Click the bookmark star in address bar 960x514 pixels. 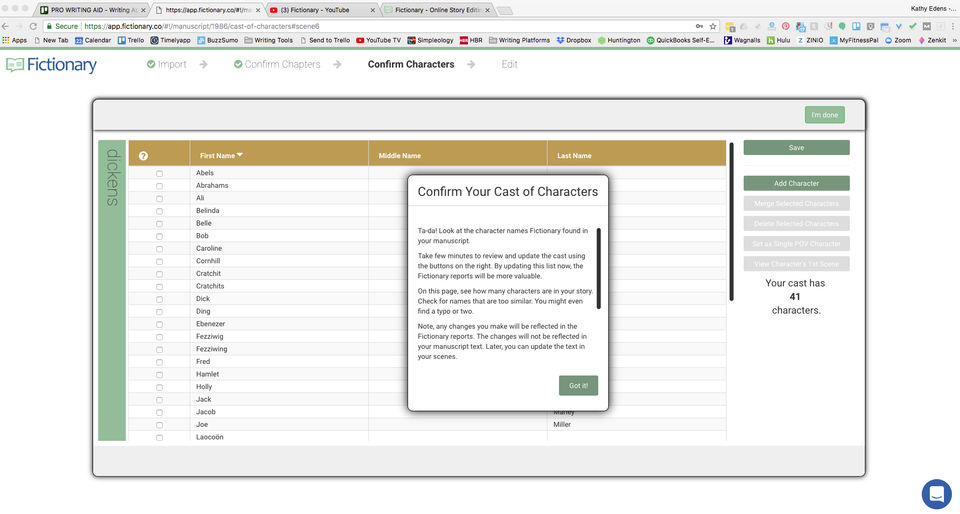(x=713, y=26)
